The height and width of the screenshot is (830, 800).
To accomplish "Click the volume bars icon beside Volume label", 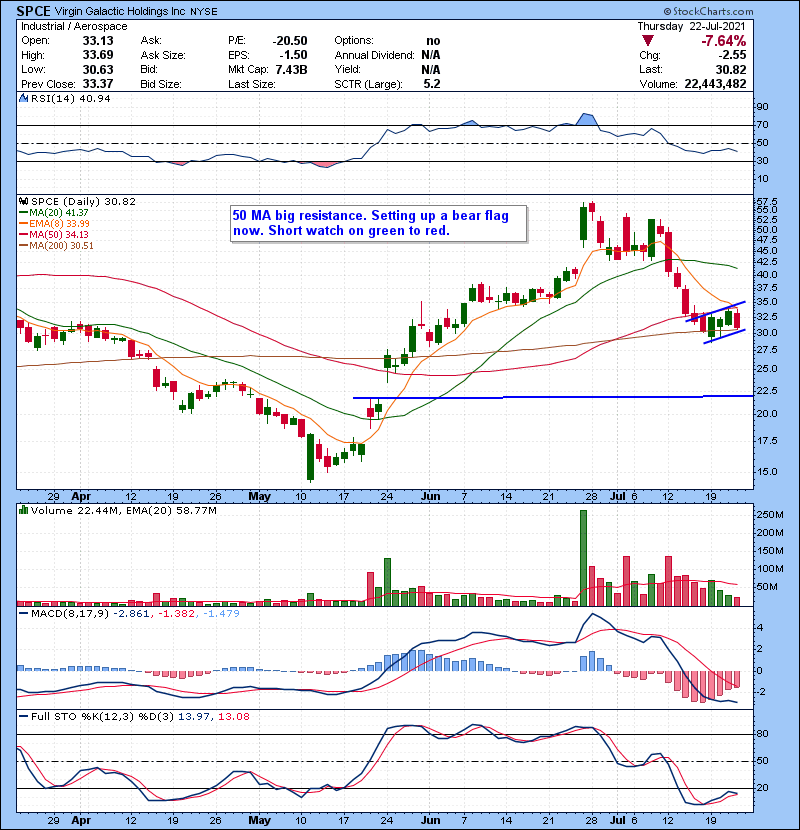I will (x=23, y=510).
